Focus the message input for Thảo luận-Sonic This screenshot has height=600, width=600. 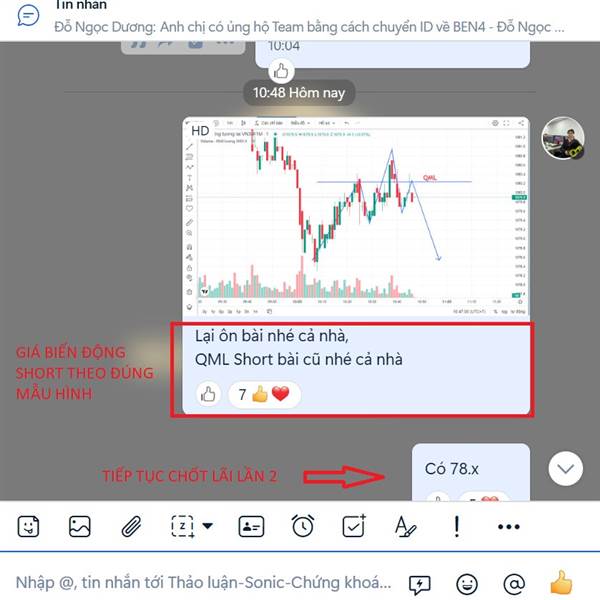point(204,583)
